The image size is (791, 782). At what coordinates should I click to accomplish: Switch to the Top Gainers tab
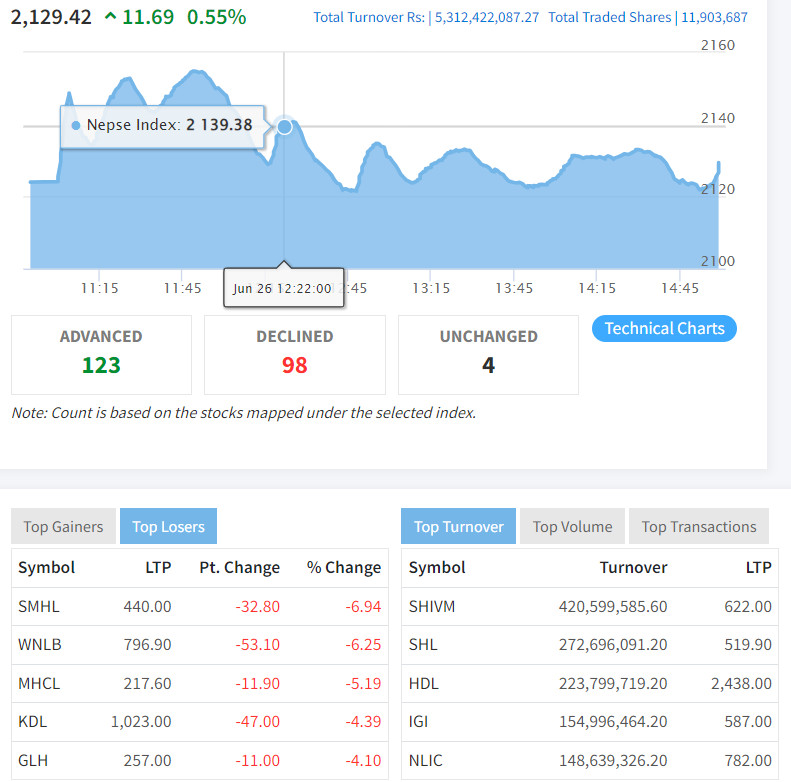(63, 526)
